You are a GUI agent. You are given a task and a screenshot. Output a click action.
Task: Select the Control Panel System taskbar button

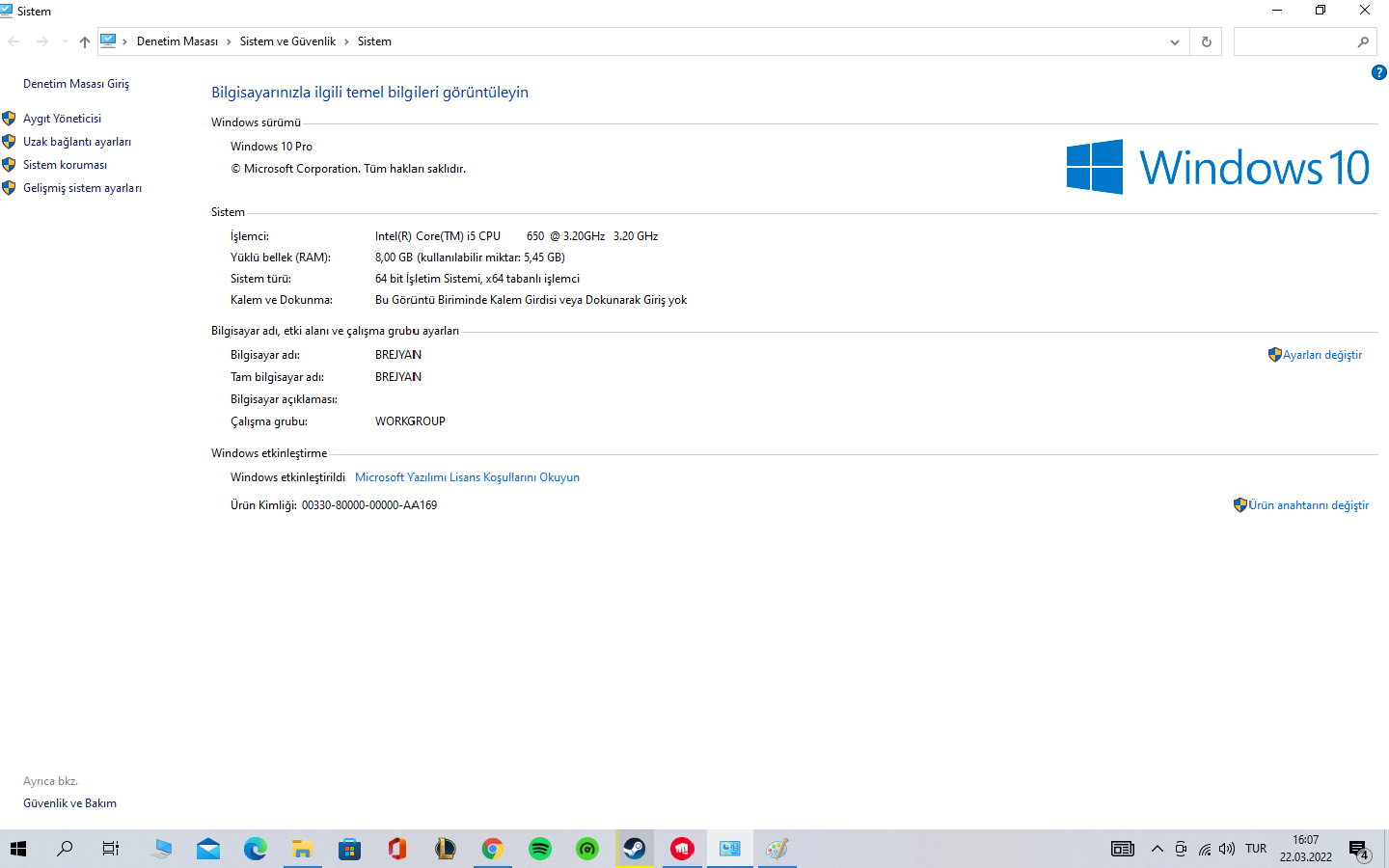pos(729,849)
